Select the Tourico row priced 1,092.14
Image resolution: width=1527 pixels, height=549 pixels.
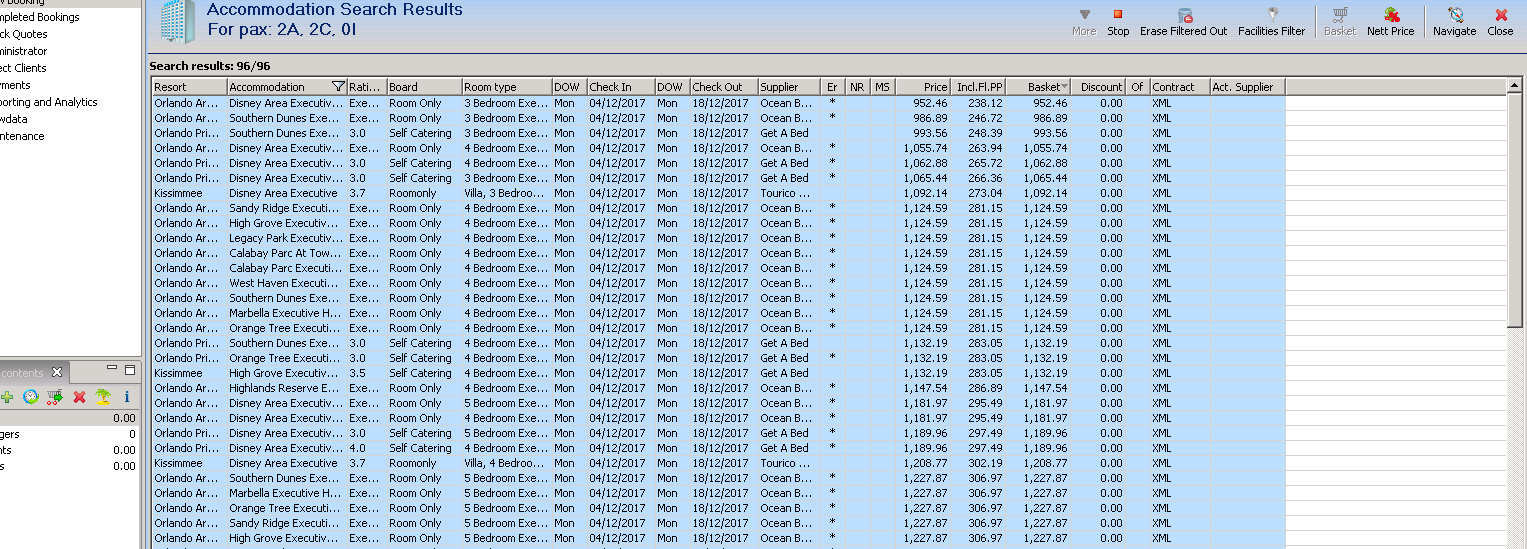718,192
